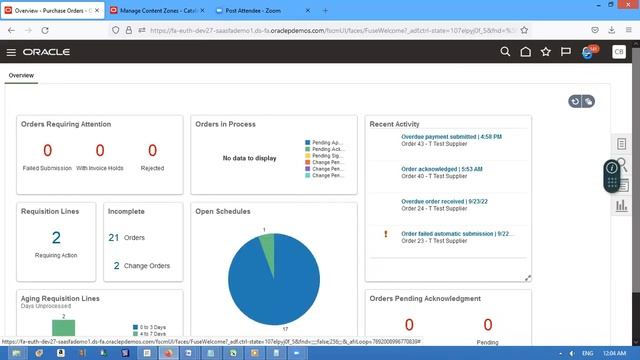Open the Tasks panel document icon
The height and width of the screenshot is (360, 640).
(621, 144)
